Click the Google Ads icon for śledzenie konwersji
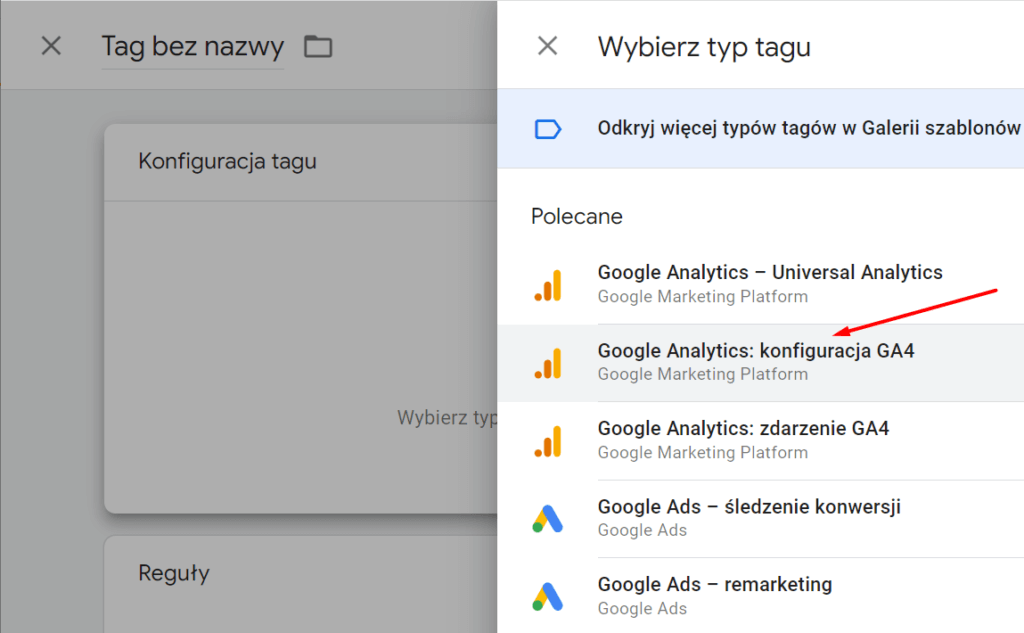Image resolution: width=1024 pixels, height=633 pixels. point(547,519)
